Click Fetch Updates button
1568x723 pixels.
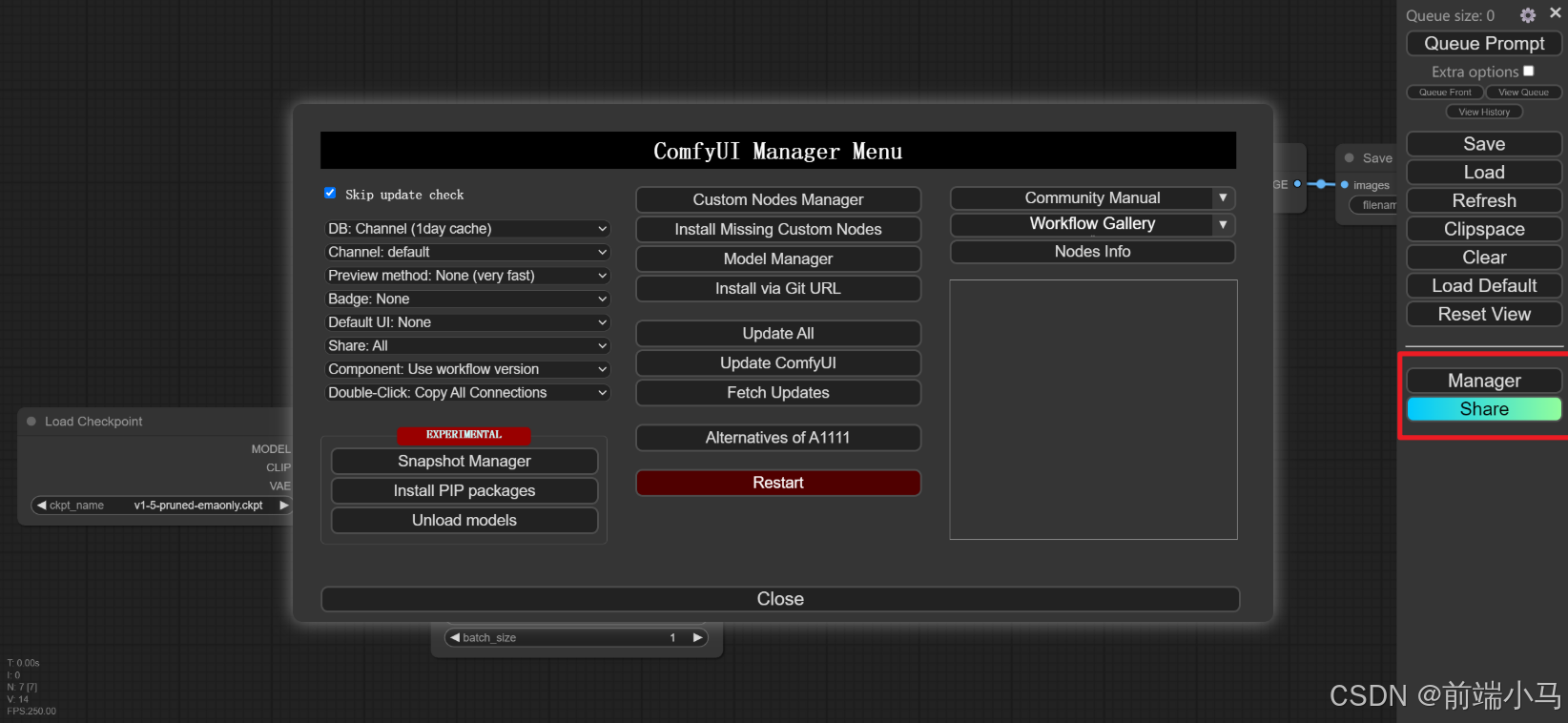pyautogui.click(x=778, y=392)
